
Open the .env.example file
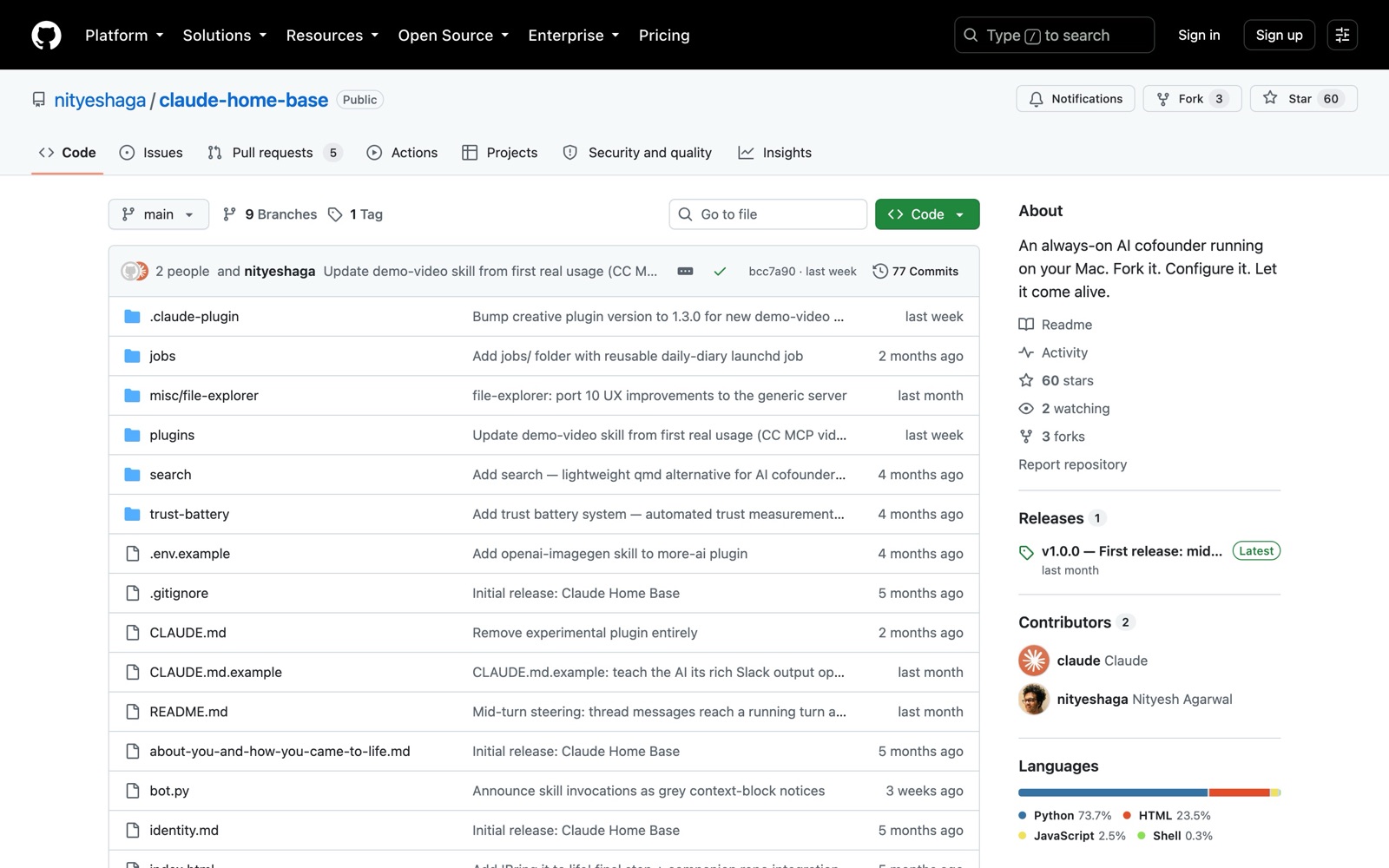189,554
